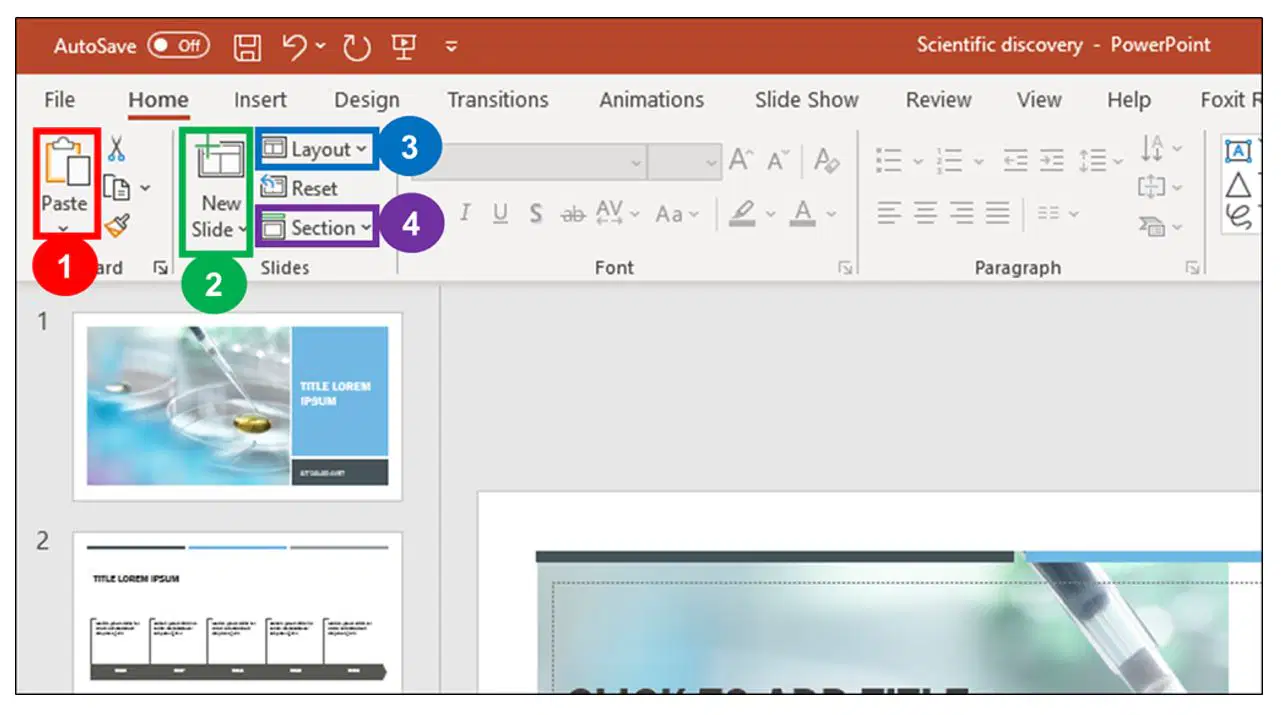Switch to the Home tab
This screenshot has width=1281, height=715.
[158, 100]
